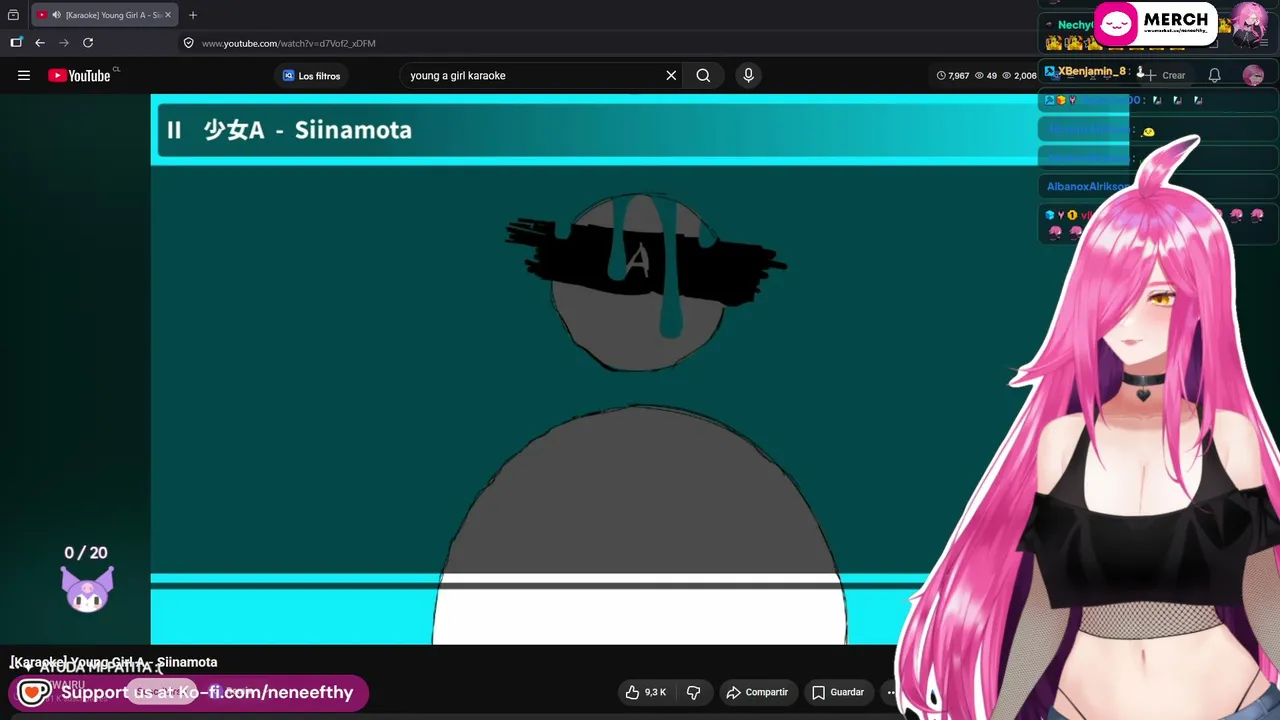This screenshot has height=720, width=1280.
Task: Open YouTube notifications bell
Action: pyautogui.click(x=1214, y=75)
